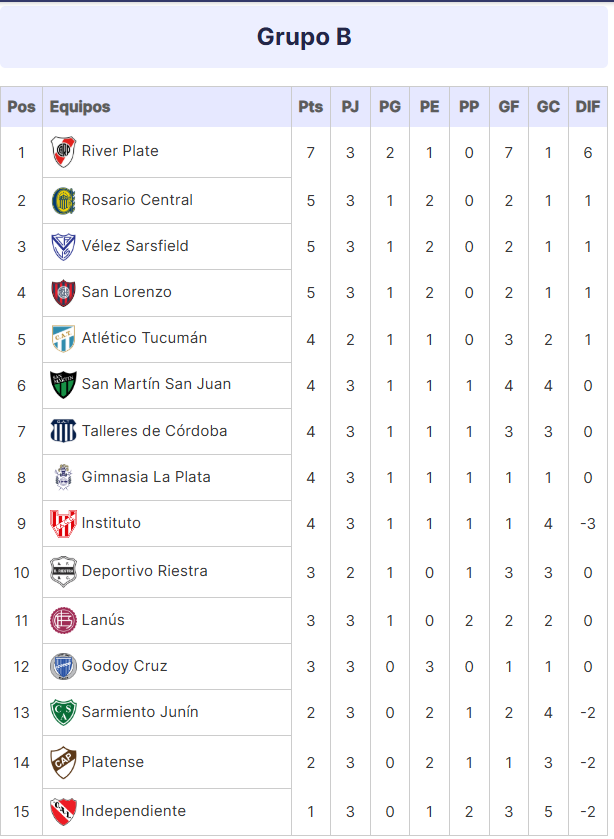Open the Godoy Cruz team name

124,666
